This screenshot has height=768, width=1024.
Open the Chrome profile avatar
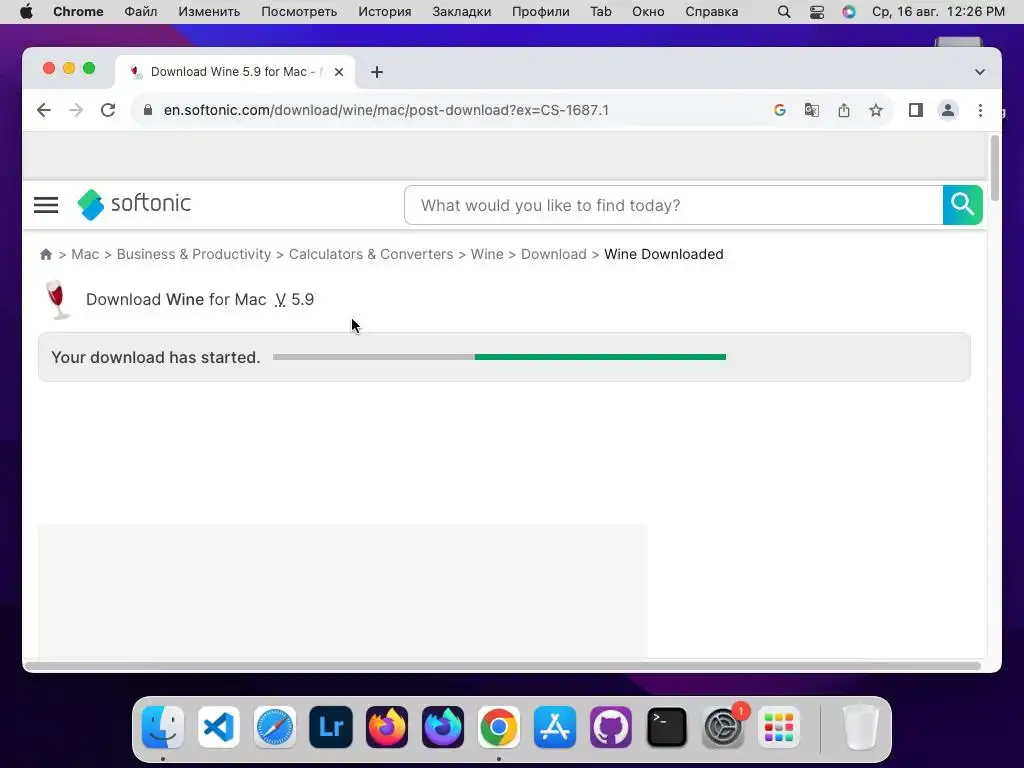tap(948, 110)
